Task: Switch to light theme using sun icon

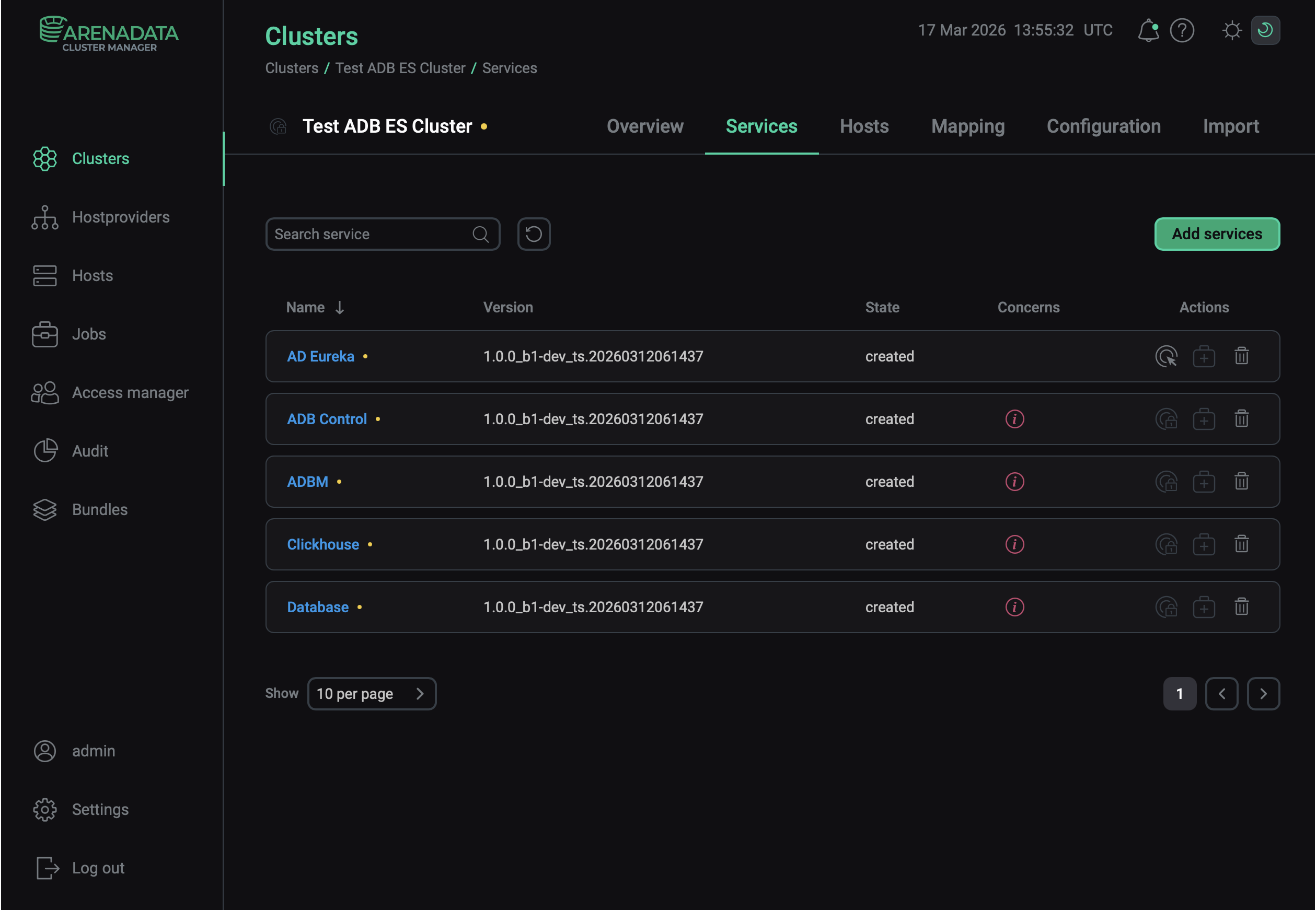Action: [x=1231, y=31]
